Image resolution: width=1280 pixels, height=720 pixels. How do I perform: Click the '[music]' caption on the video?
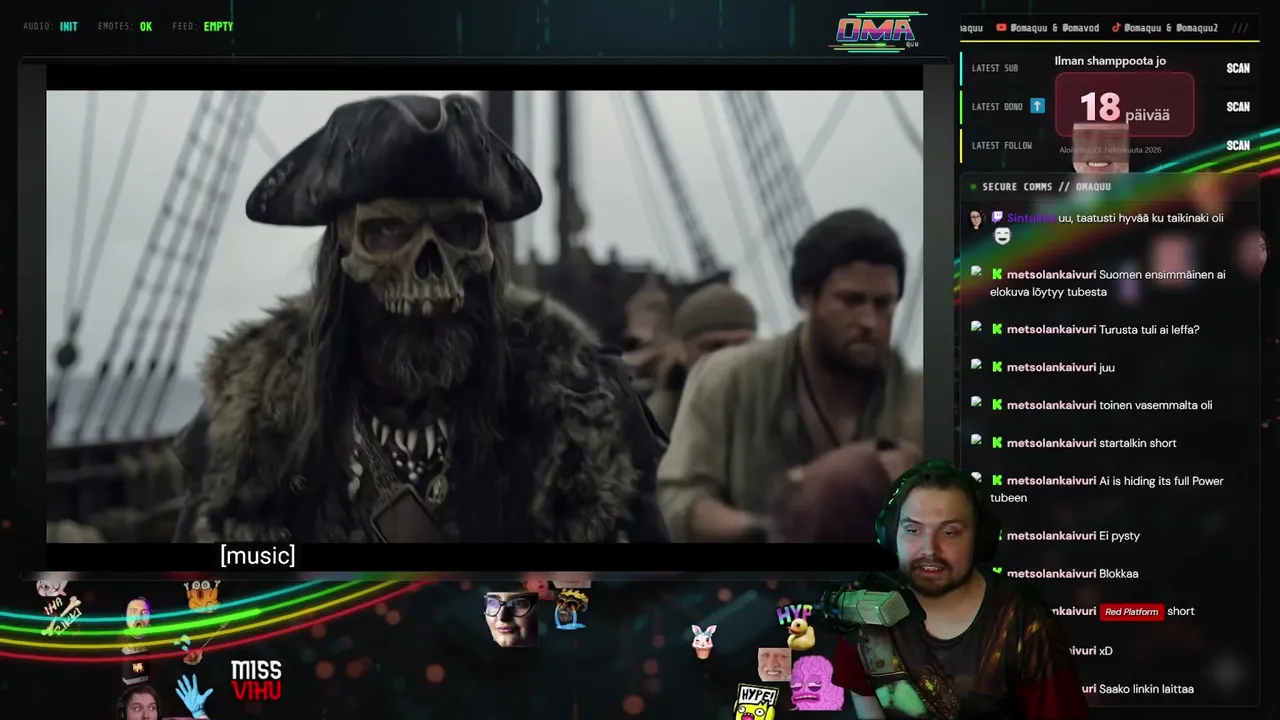(x=258, y=556)
